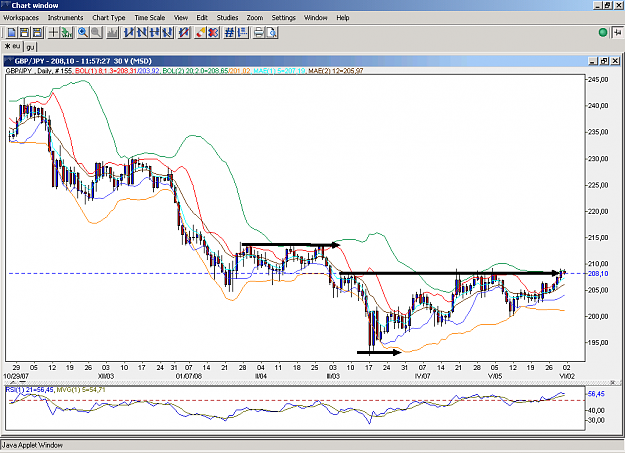625x453 pixels.
Task: Open the Settings menu
Action: click(x=283, y=18)
